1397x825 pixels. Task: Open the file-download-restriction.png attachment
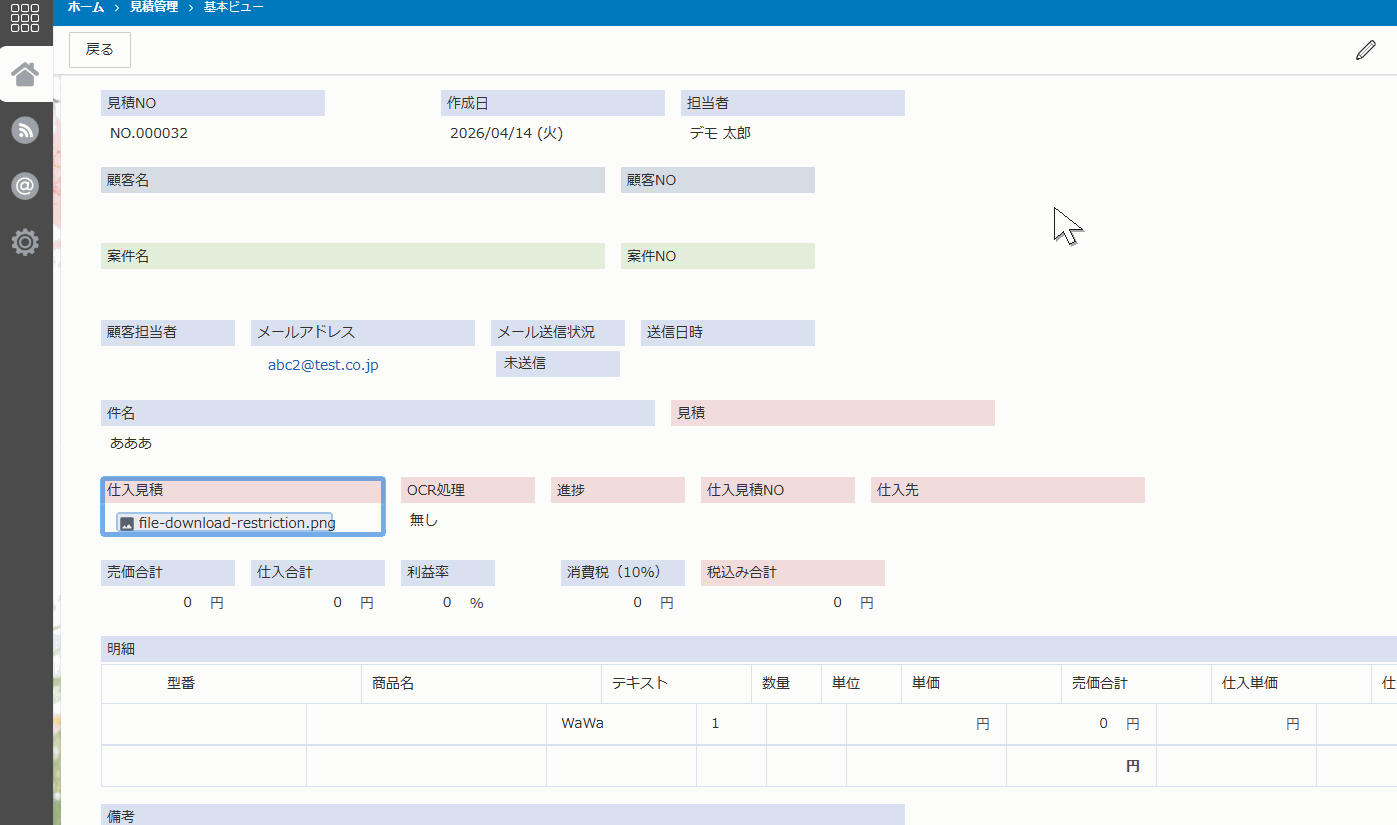(x=237, y=522)
